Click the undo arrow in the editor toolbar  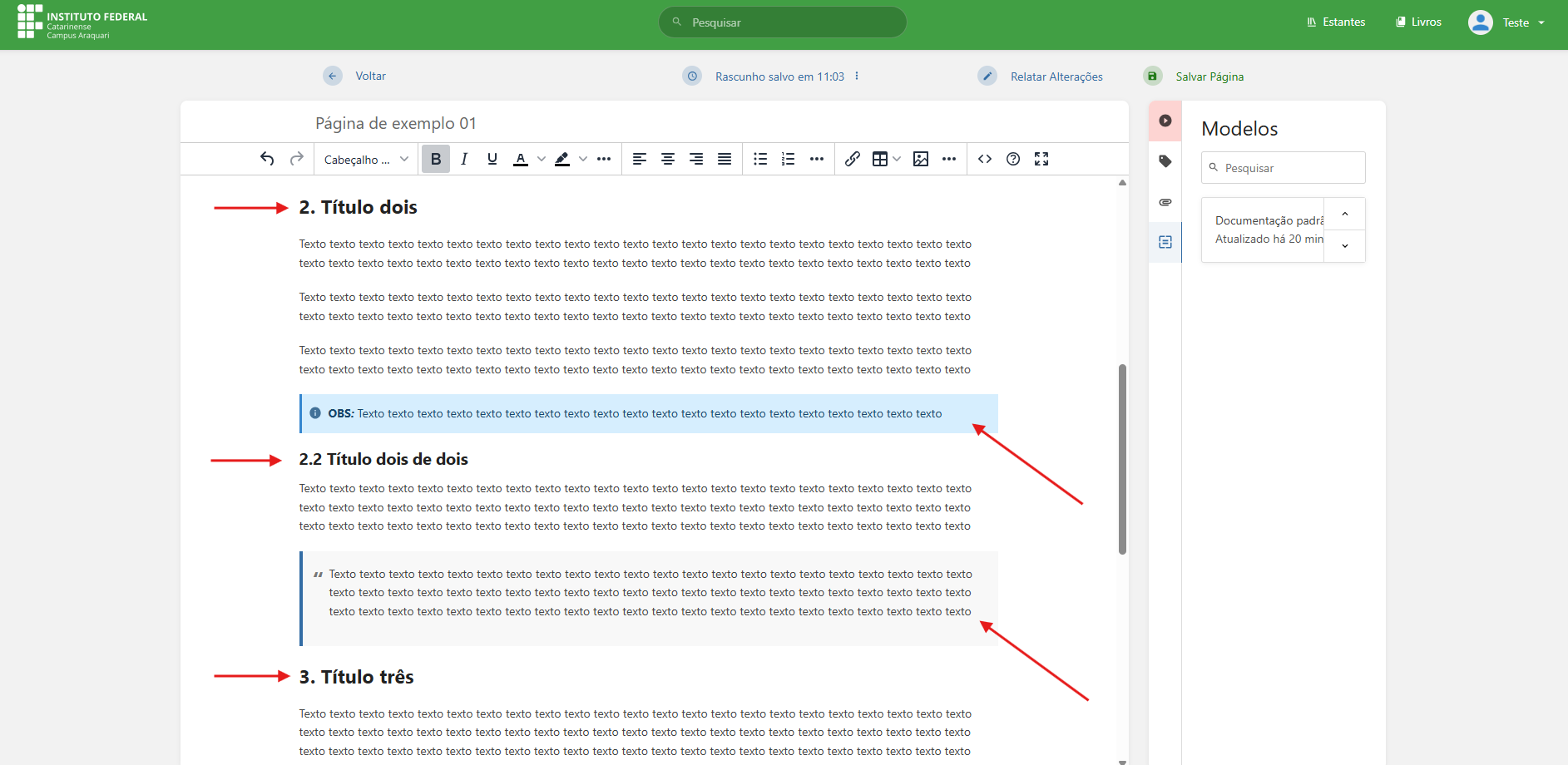[267, 159]
